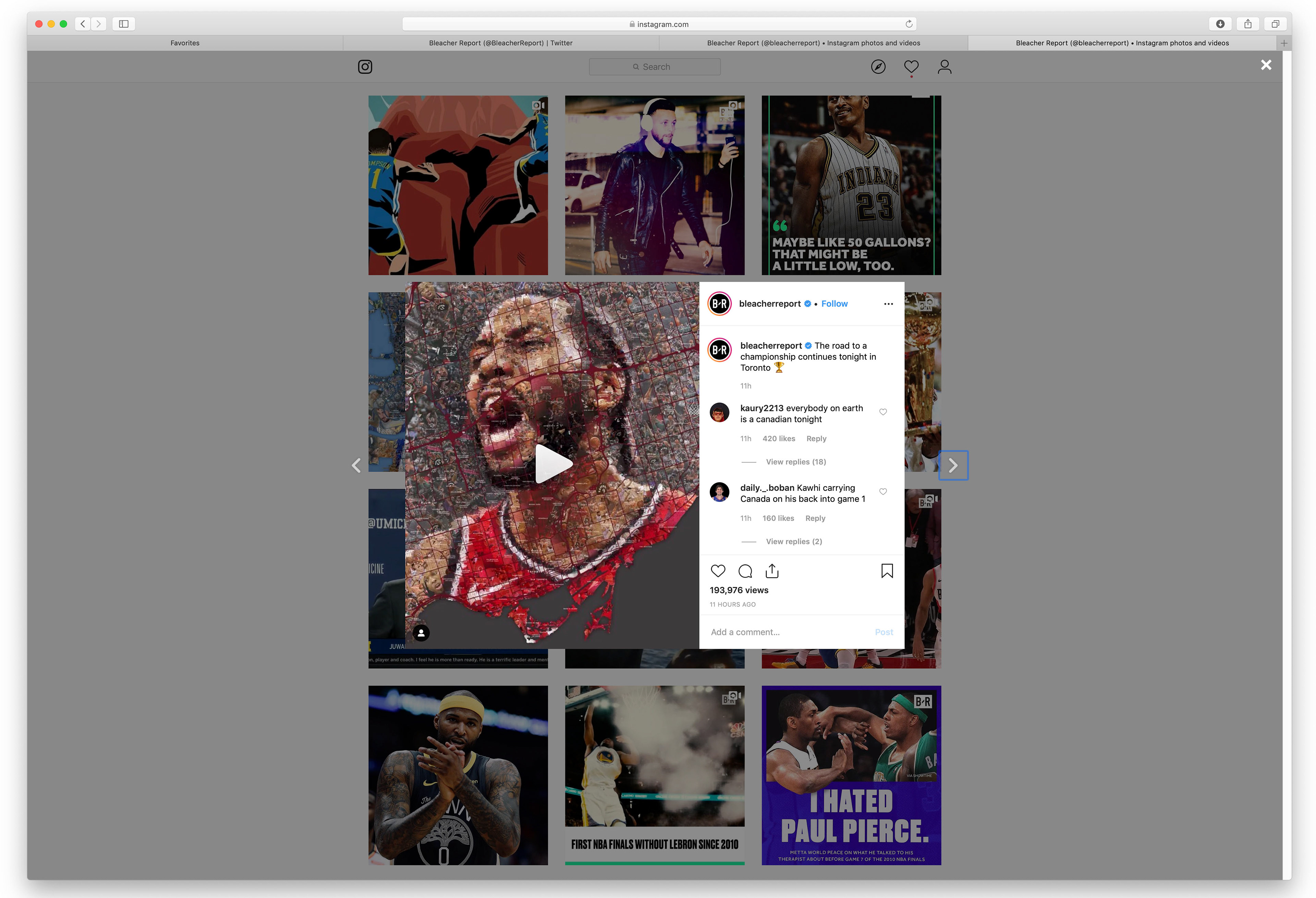The width and height of the screenshot is (1316, 898).
Task: Select the rightmost Bleacher Report Instagram tab
Action: (x=1122, y=43)
